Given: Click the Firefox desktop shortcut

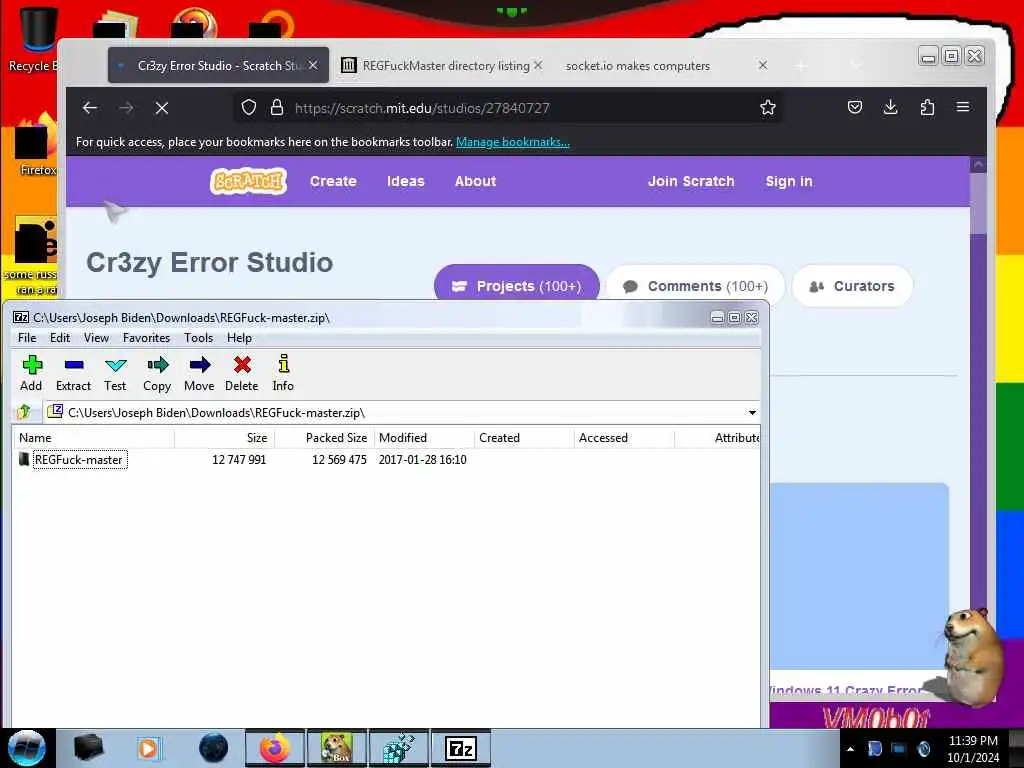Looking at the screenshot, I should tap(34, 147).
